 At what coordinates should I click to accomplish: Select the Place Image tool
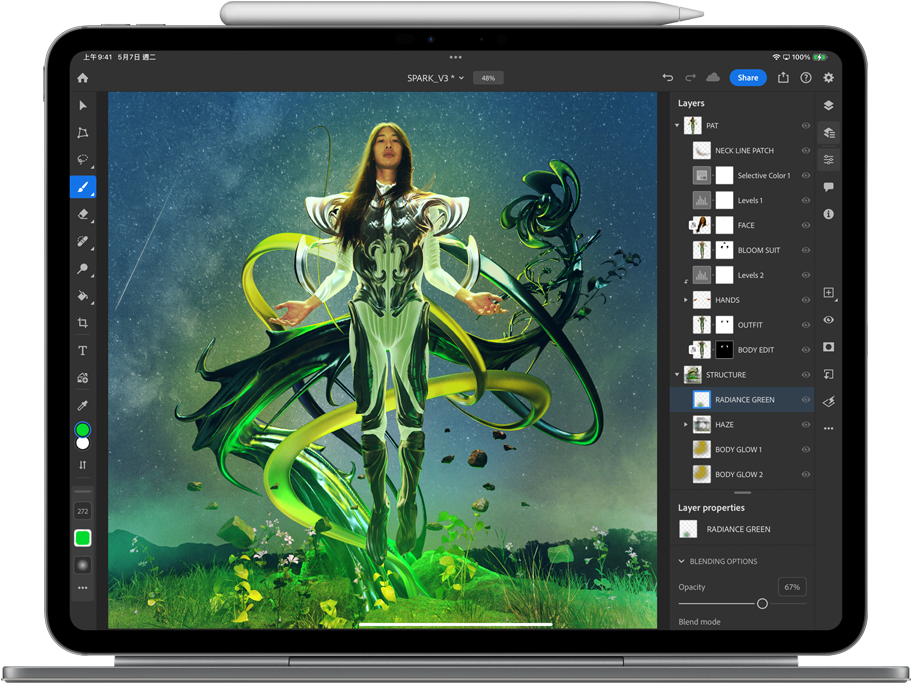[83, 377]
